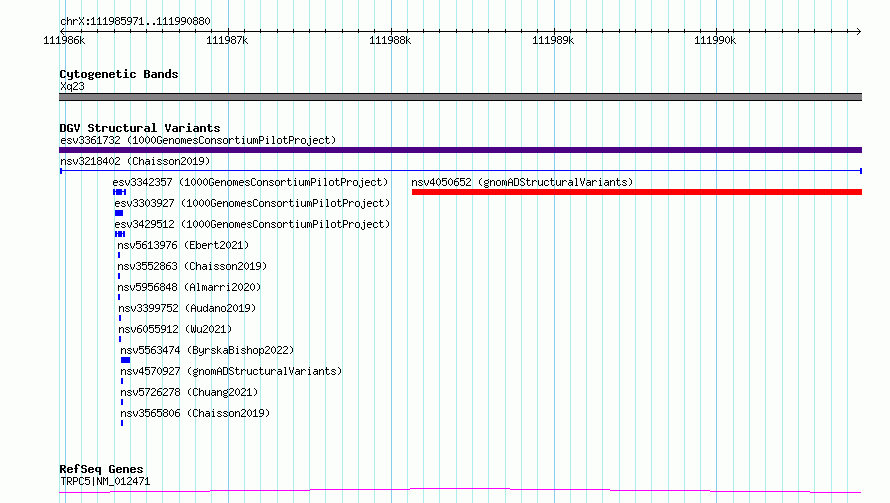Click the chrX:111985971..111990880 region label

pos(135,21)
